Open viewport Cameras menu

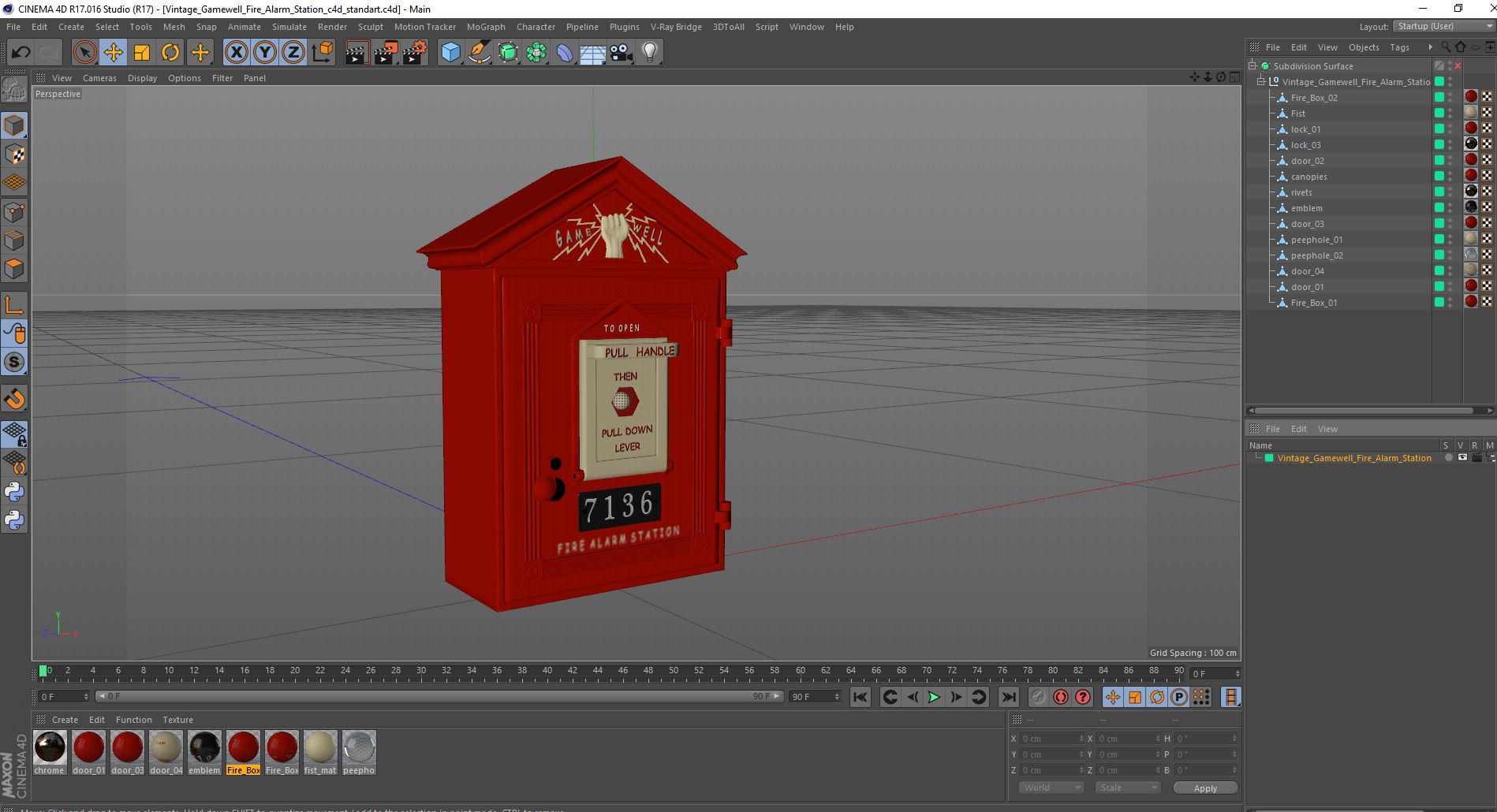point(99,78)
